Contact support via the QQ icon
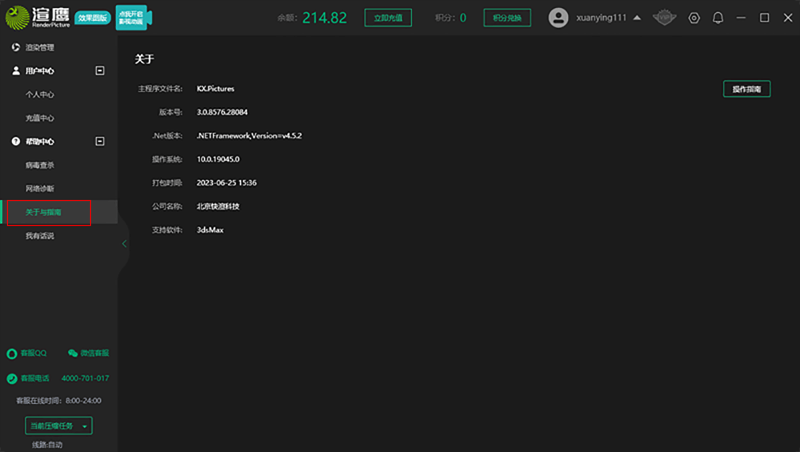The height and width of the screenshot is (452, 800). coord(13,353)
